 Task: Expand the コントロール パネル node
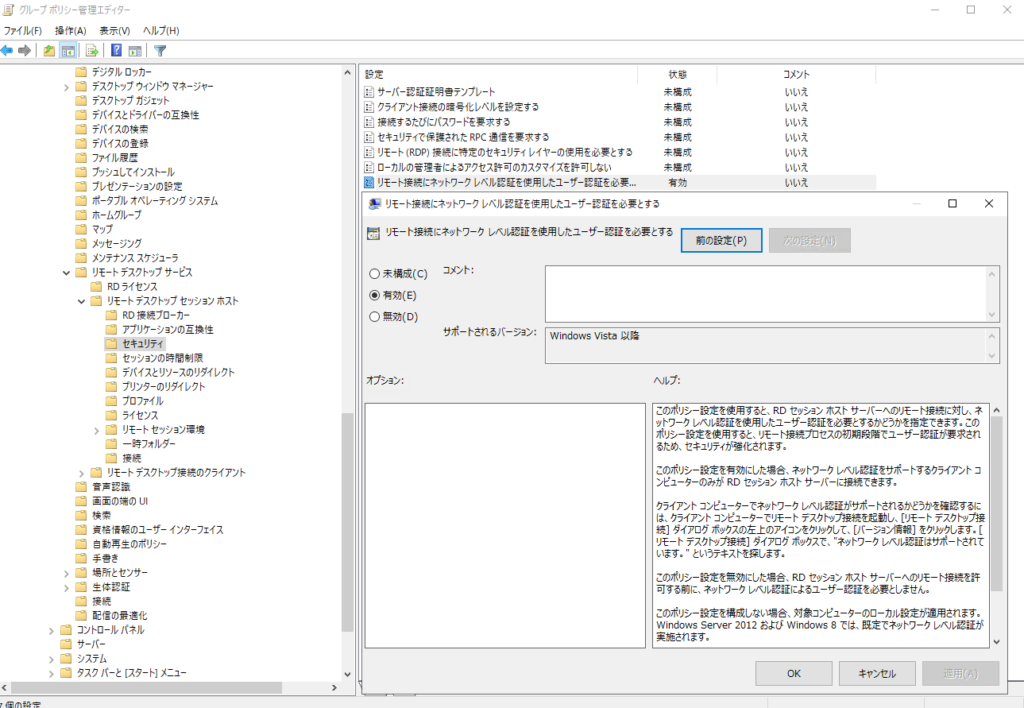(51, 630)
